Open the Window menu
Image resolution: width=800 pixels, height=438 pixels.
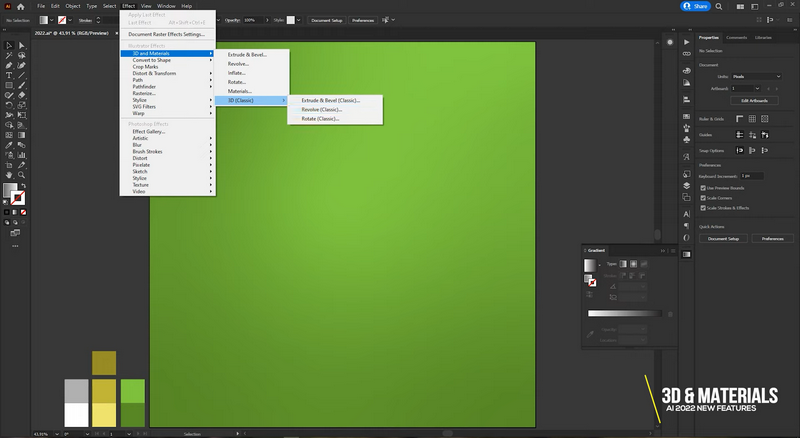coord(166,6)
